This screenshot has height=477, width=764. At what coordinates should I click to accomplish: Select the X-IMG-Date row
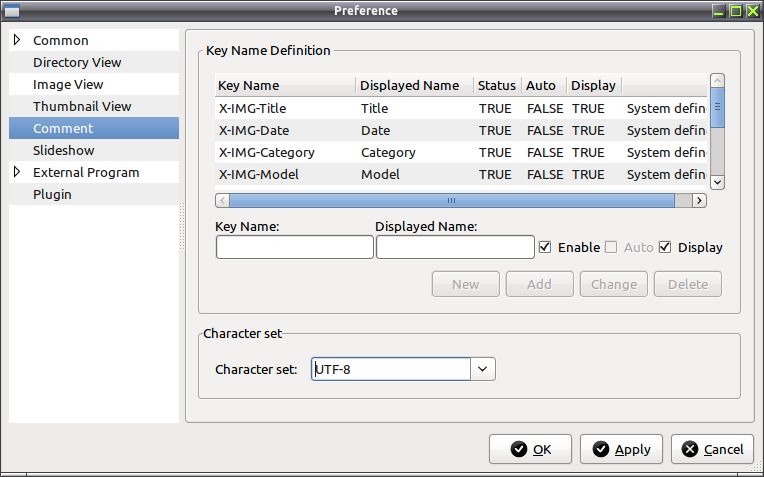[461, 130]
